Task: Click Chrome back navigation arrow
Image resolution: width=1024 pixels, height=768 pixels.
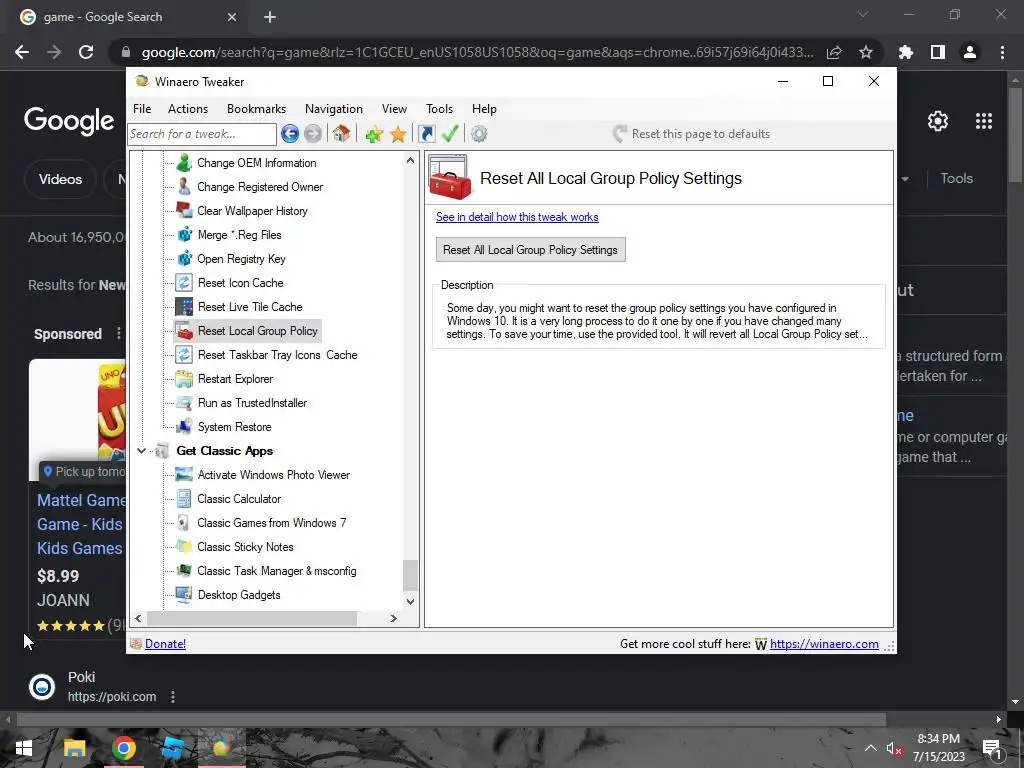Action: point(22,52)
